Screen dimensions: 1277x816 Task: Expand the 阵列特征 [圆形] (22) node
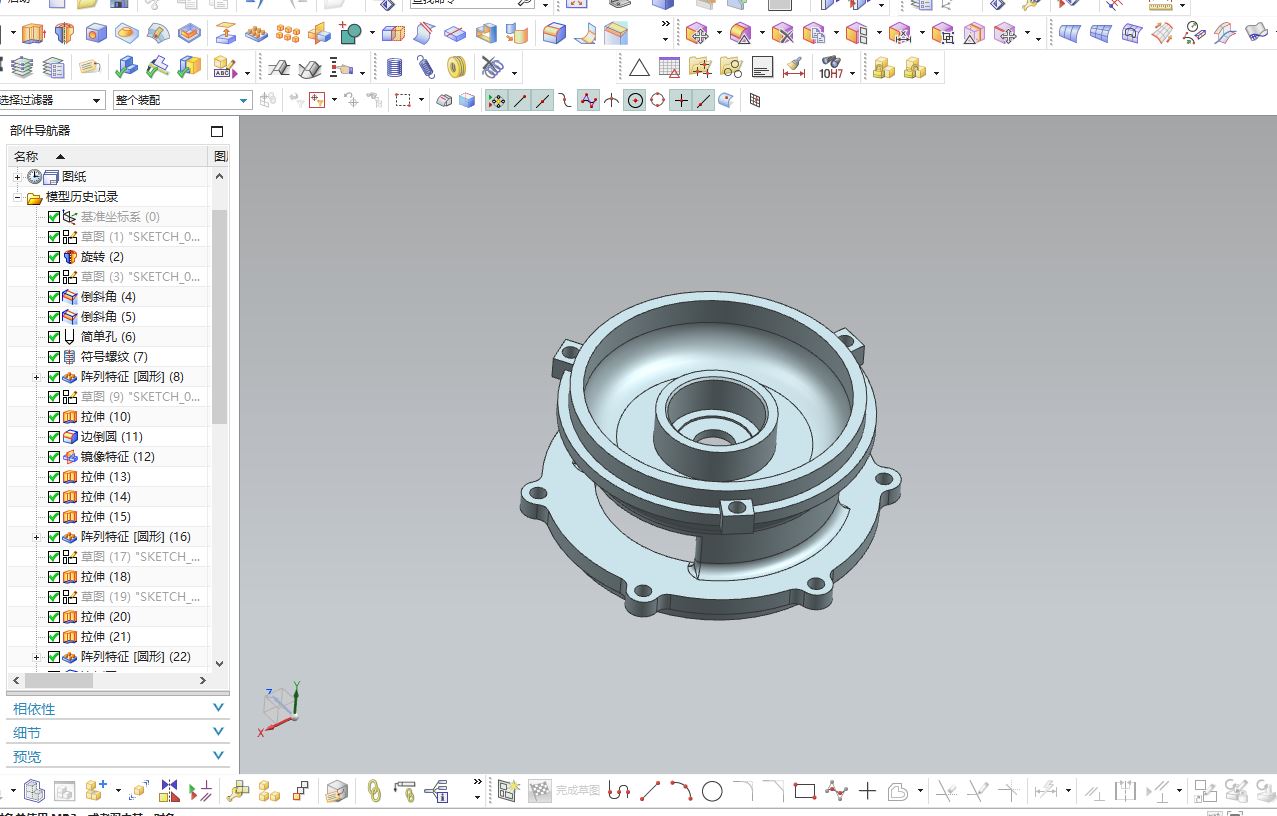[36, 657]
